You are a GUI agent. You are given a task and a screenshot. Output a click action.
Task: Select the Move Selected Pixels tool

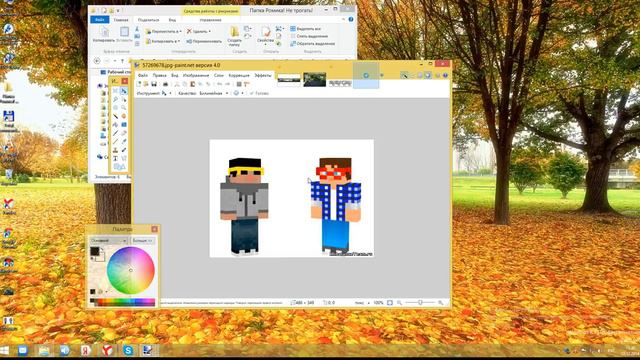click(x=124, y=91)
